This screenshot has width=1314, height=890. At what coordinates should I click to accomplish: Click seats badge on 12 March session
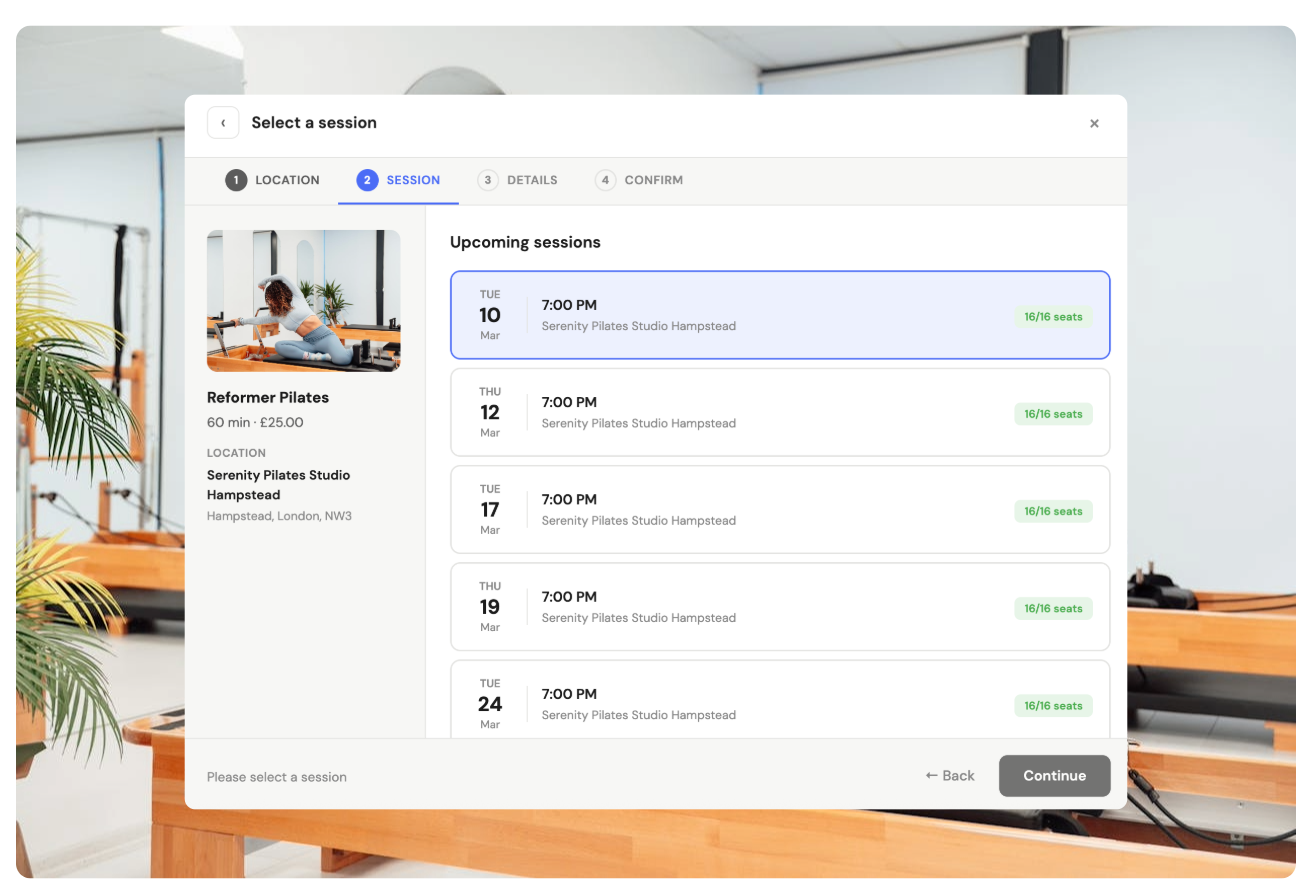point(1053,414)
